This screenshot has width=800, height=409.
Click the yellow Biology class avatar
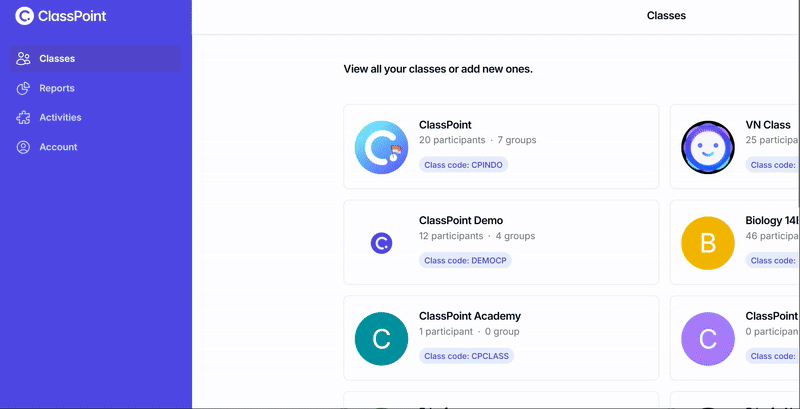point(707,242)
